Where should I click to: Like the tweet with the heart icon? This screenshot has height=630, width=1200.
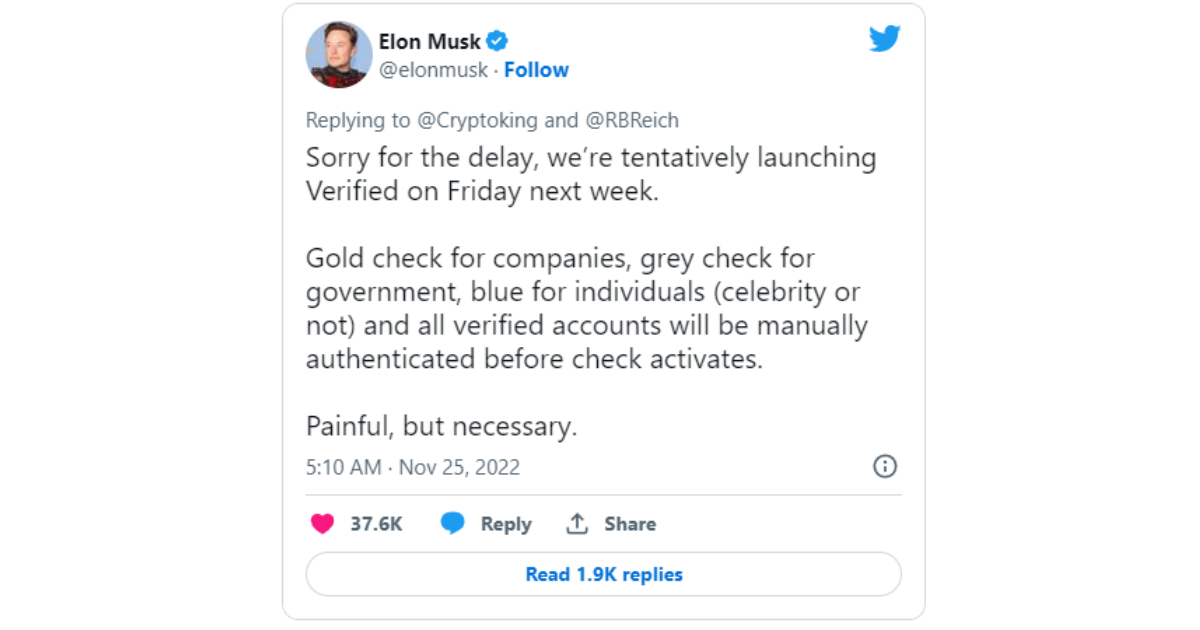tap(322, 524)
